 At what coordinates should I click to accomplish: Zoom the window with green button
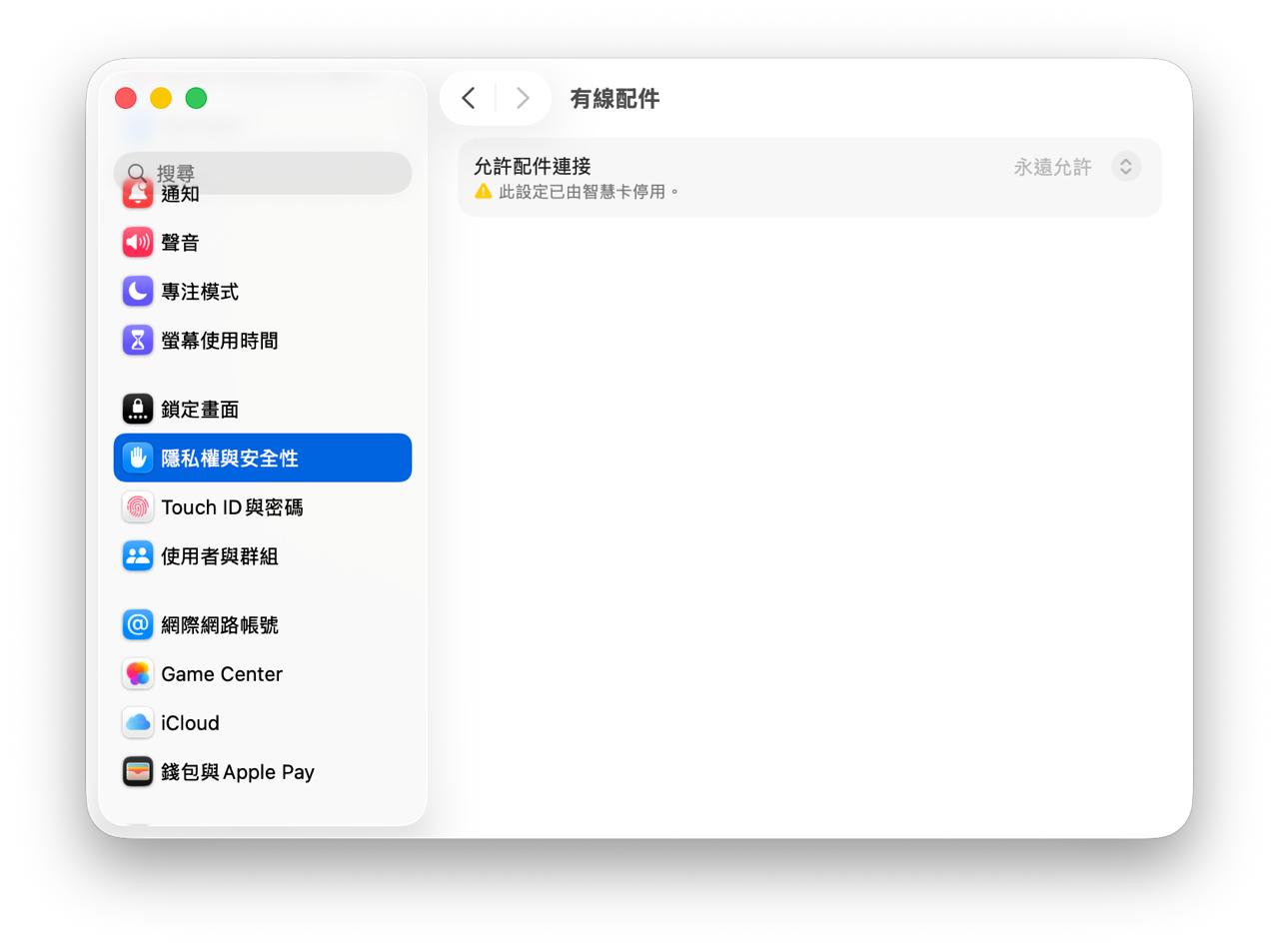point(196,98)
